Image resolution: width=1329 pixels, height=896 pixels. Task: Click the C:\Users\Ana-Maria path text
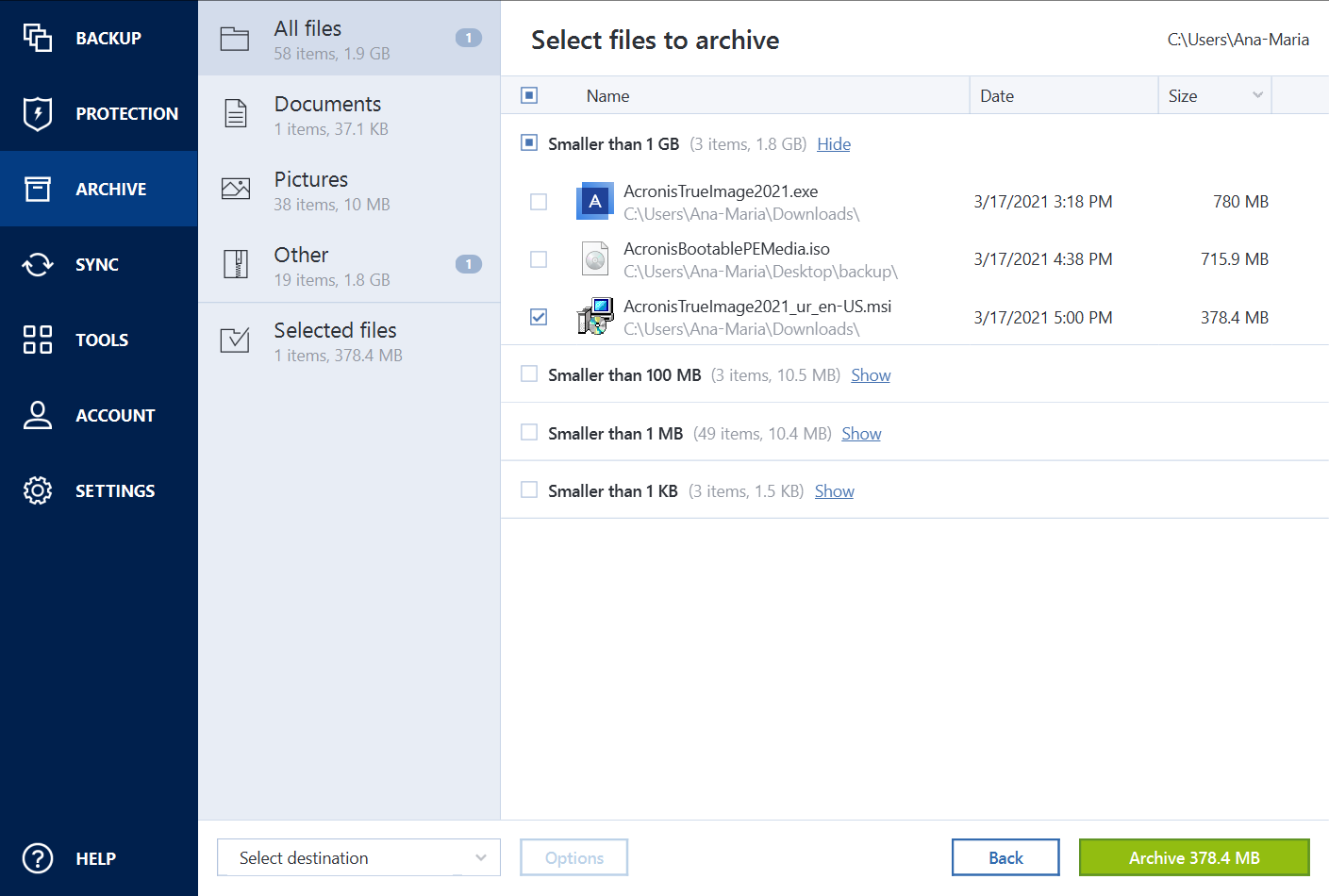[x=1238, y=40]
